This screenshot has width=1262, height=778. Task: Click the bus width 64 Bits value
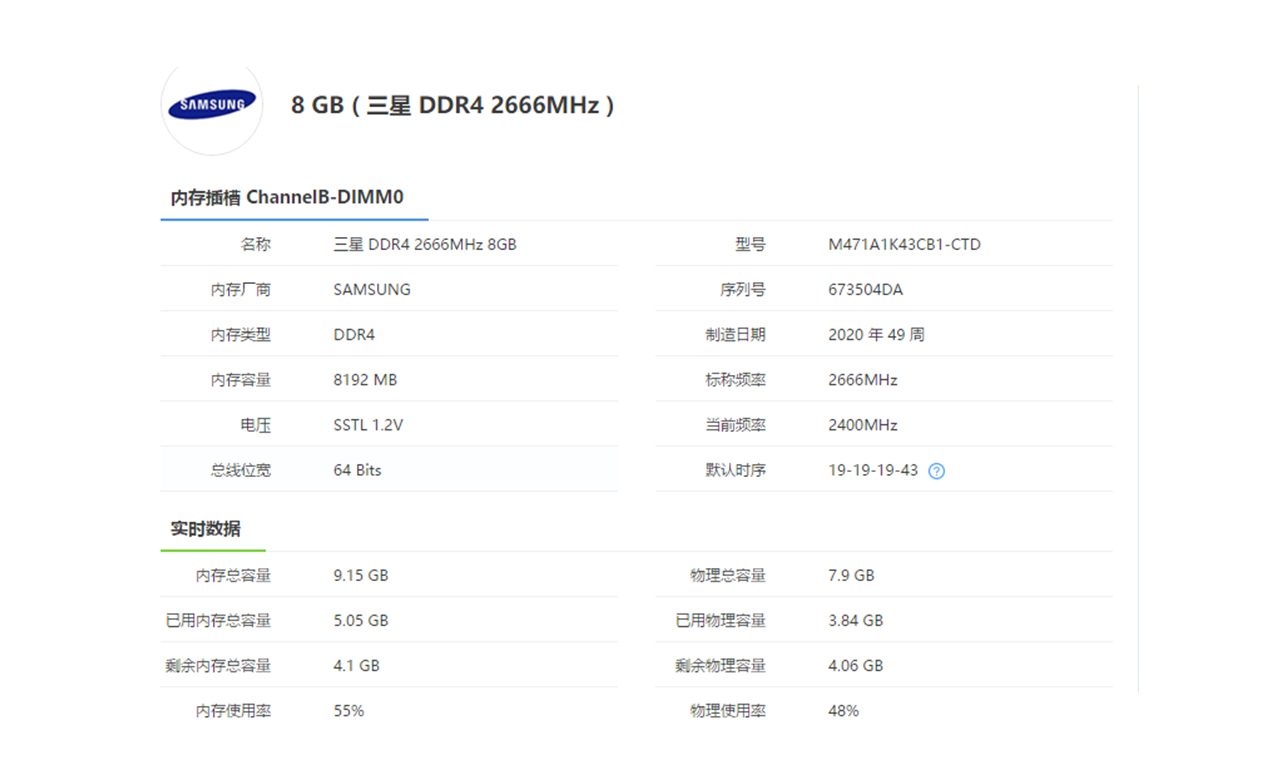[357, 470]
